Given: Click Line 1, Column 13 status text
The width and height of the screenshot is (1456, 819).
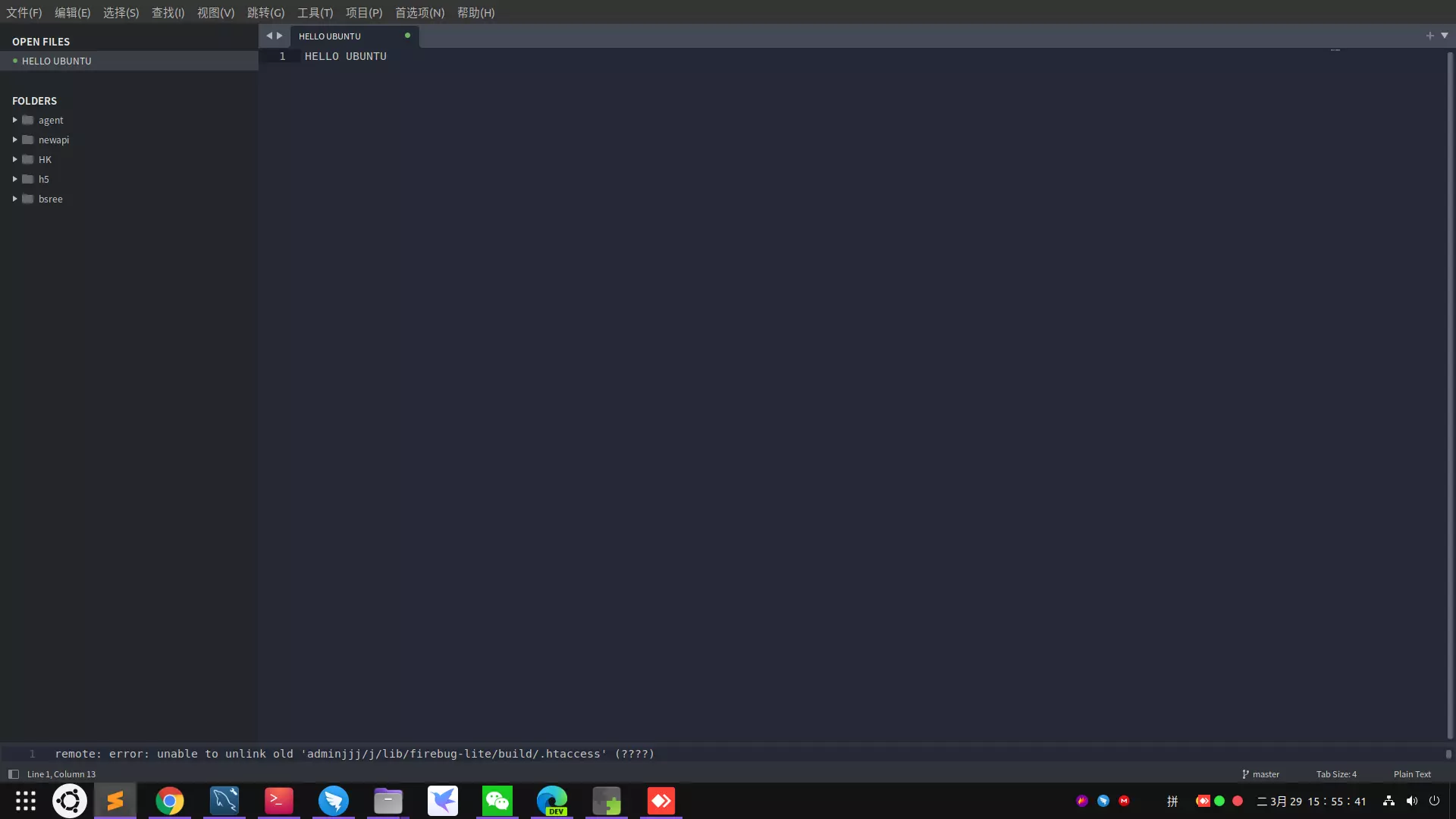Looking at the screenshot, I should [61, 774].
